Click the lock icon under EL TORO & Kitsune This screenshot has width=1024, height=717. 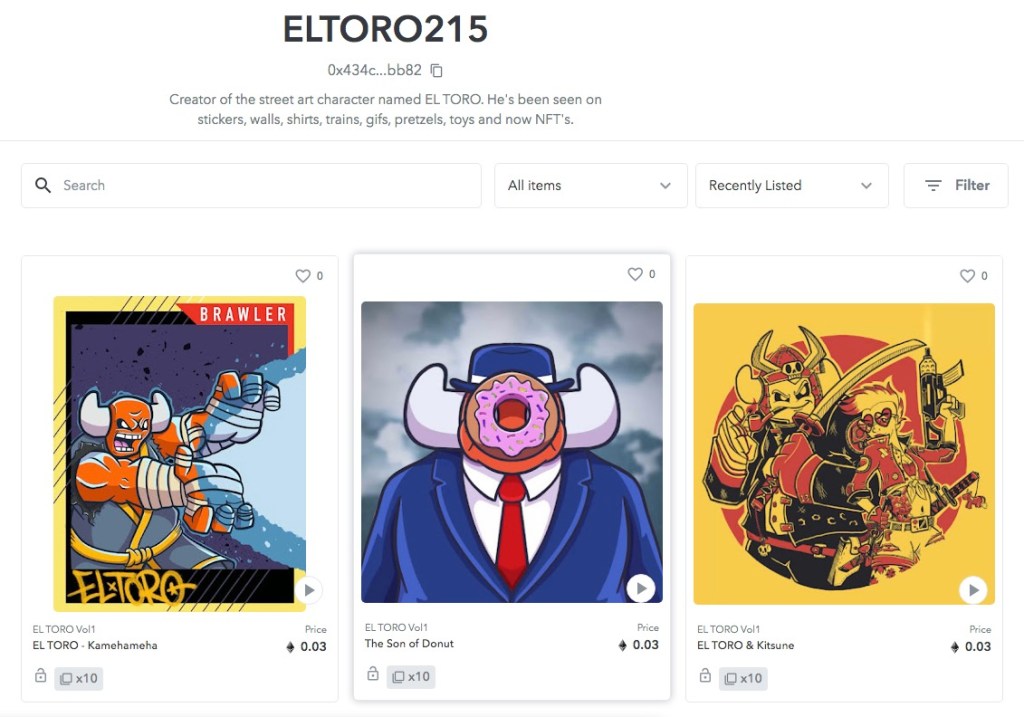(x=705, y=676)
